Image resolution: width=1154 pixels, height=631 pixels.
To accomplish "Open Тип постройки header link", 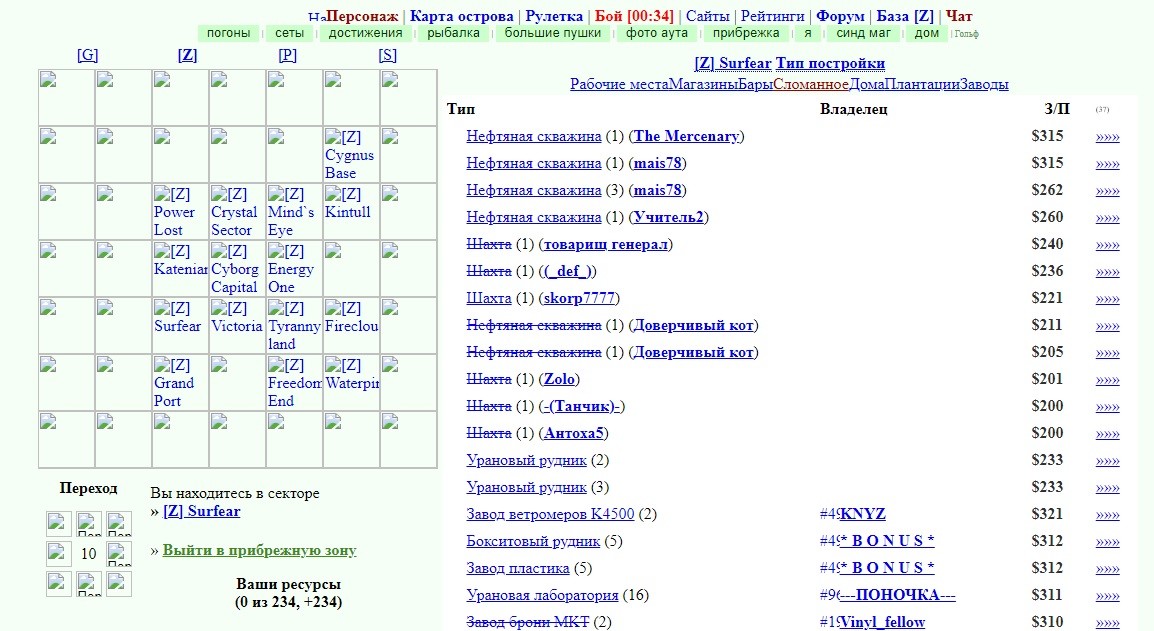I will point(830,63).
